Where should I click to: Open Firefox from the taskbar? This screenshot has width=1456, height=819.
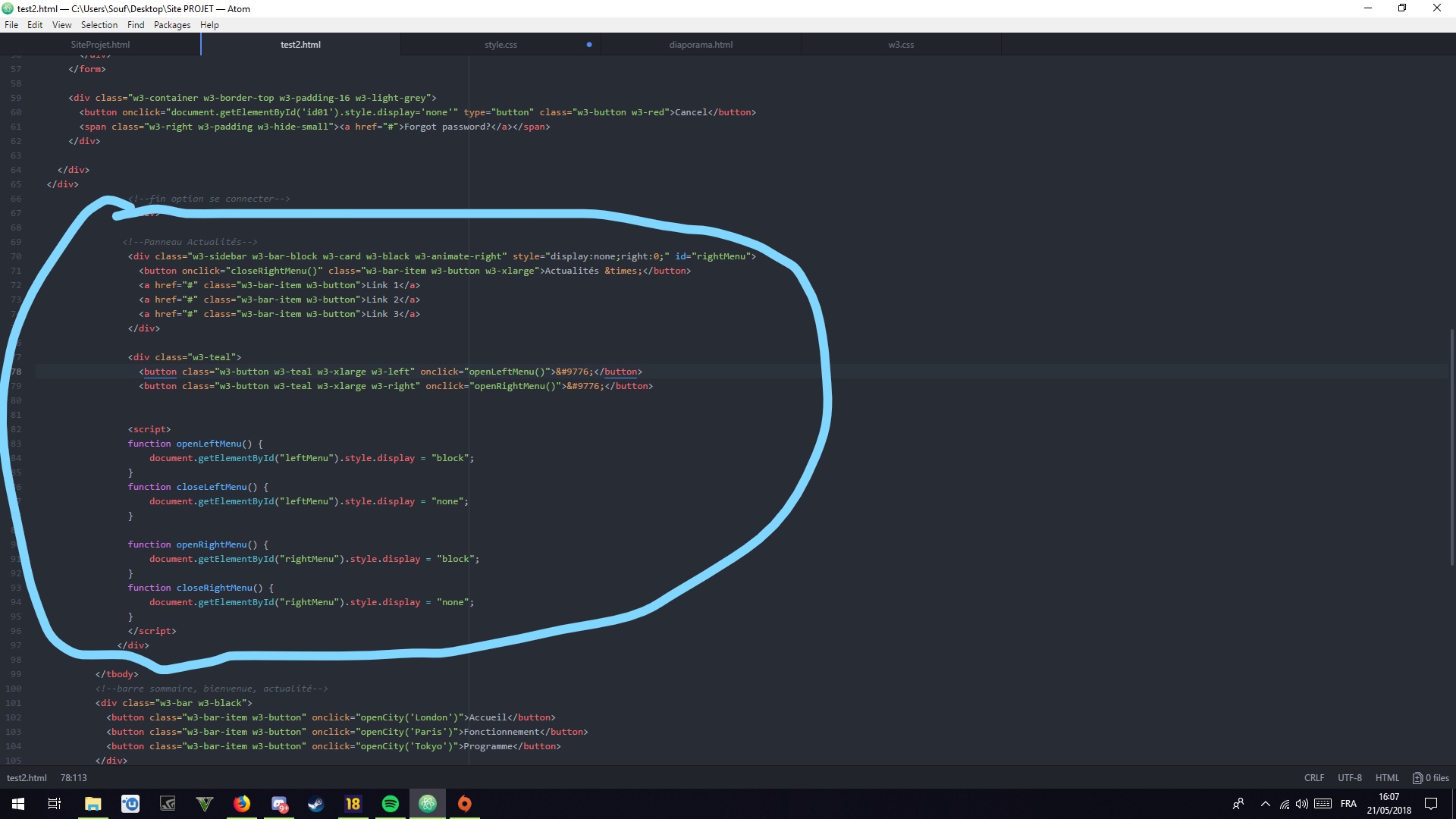point(242,804)
